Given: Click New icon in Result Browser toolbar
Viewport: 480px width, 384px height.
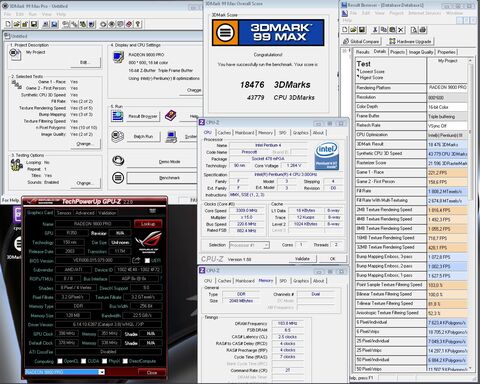Looking at the screenshot, I should tap(345, 30).
